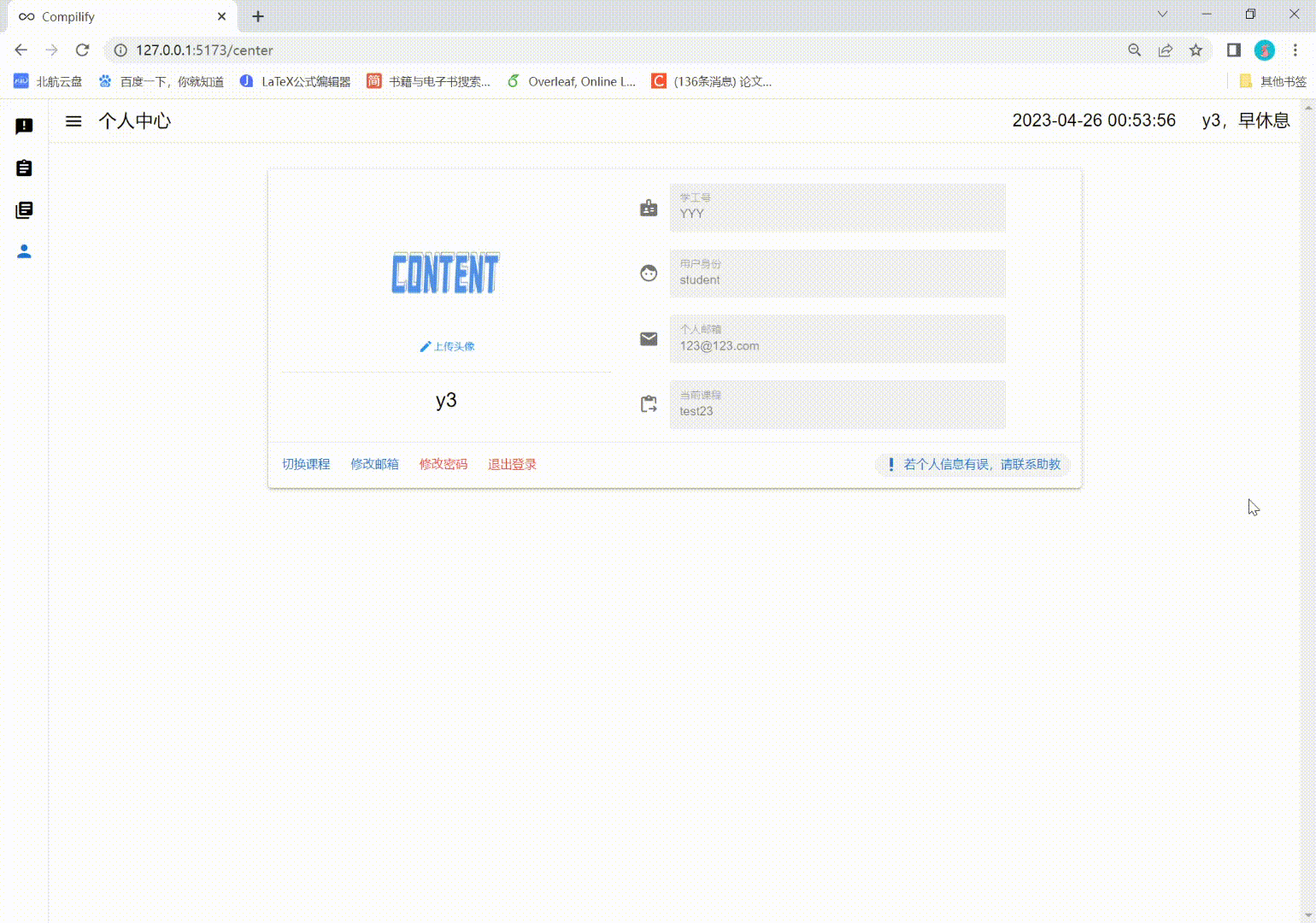The height and width of the screenshot is (923, 1316).
Task: Open the documents icon in the sidebar
Action: (x=23, y=209)
